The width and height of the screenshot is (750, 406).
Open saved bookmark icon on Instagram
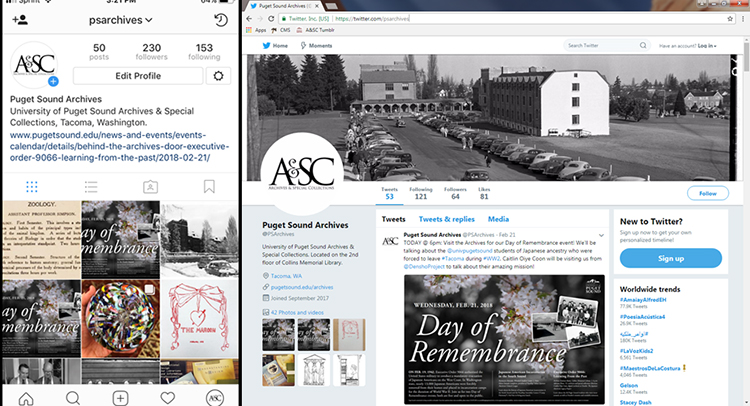[209, 187]
